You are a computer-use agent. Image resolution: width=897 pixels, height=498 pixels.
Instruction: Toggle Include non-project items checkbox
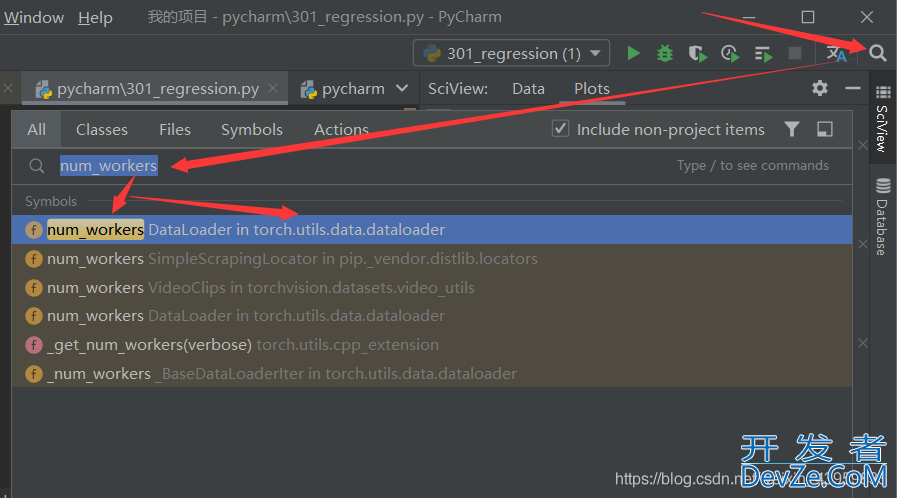(x=561, y=129)
